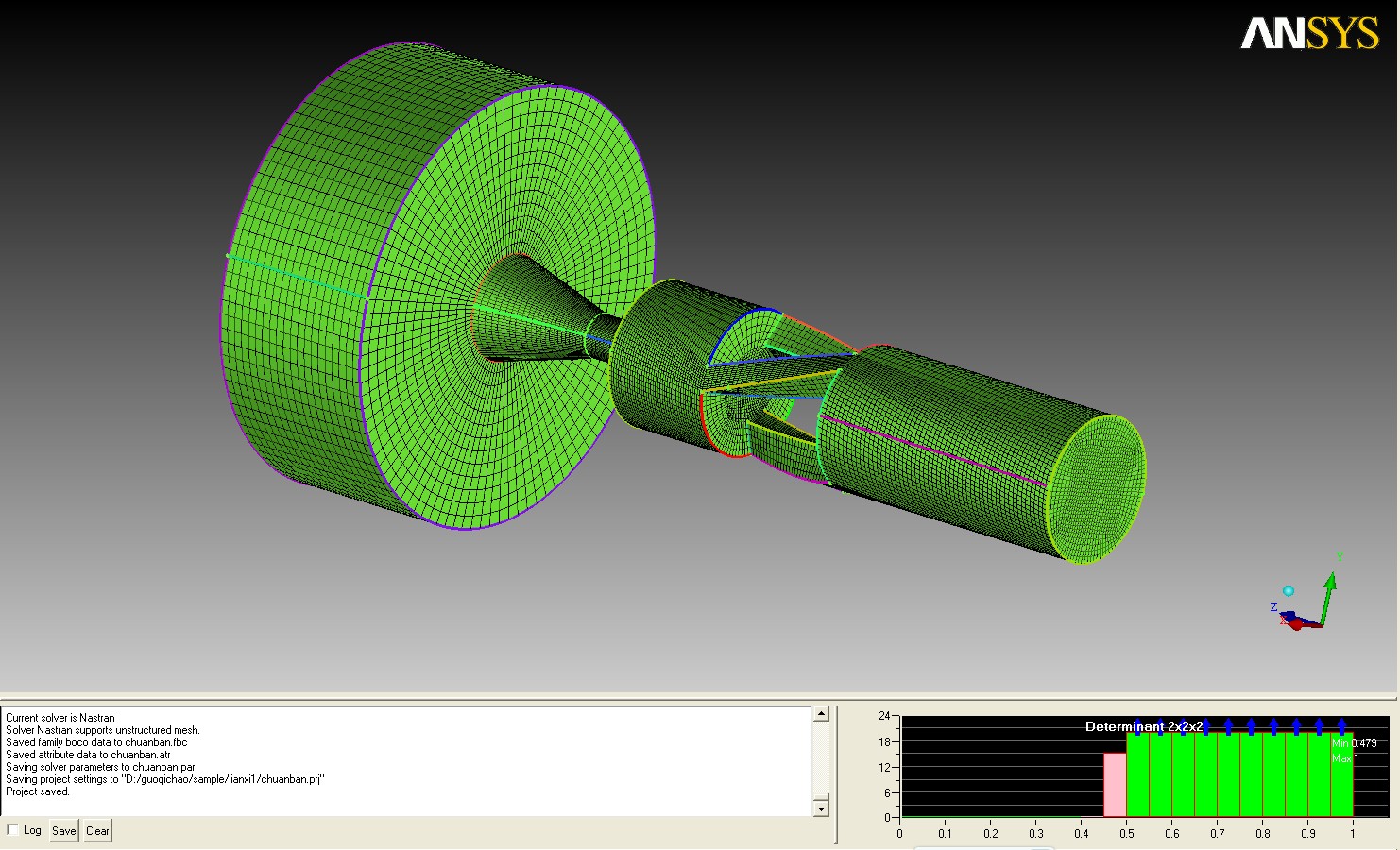Select the green histogram bar for 0.5–0.55

tap(1137, 774)
